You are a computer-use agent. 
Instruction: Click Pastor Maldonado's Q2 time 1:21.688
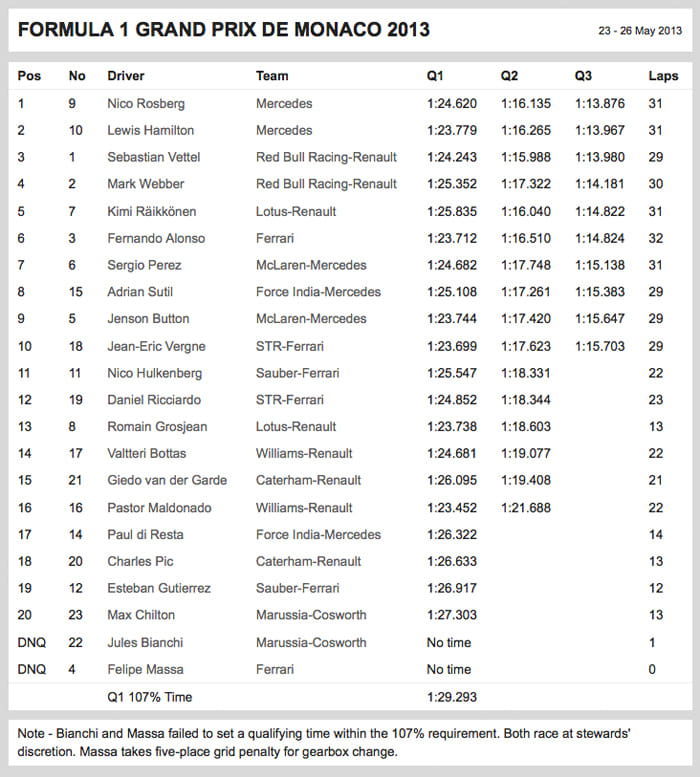pyautogui.click(x=526, y=508)
